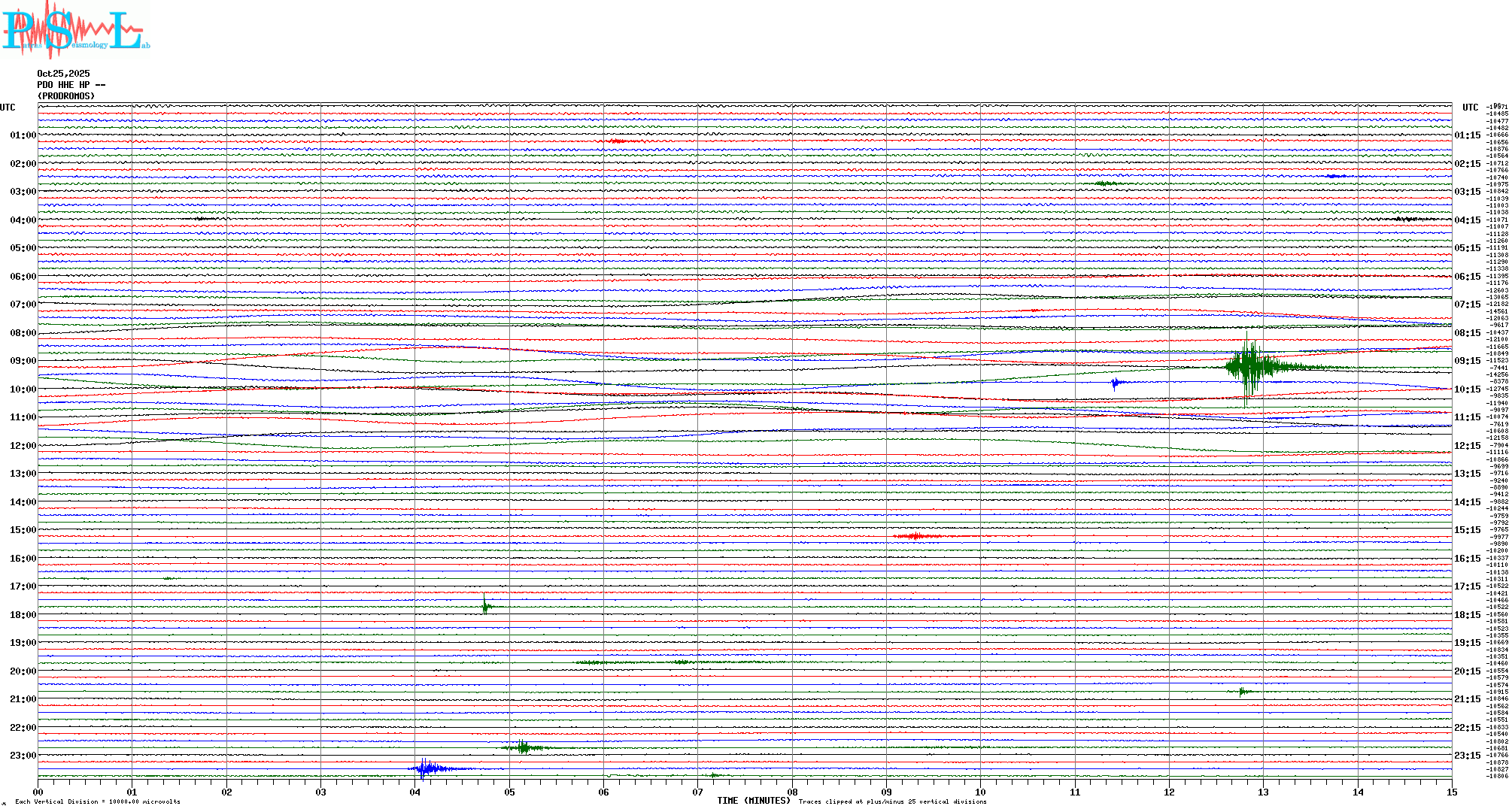Select the 12:15 time label on right
This screenshot has height=812, width=1512.
coord(1467,446)
